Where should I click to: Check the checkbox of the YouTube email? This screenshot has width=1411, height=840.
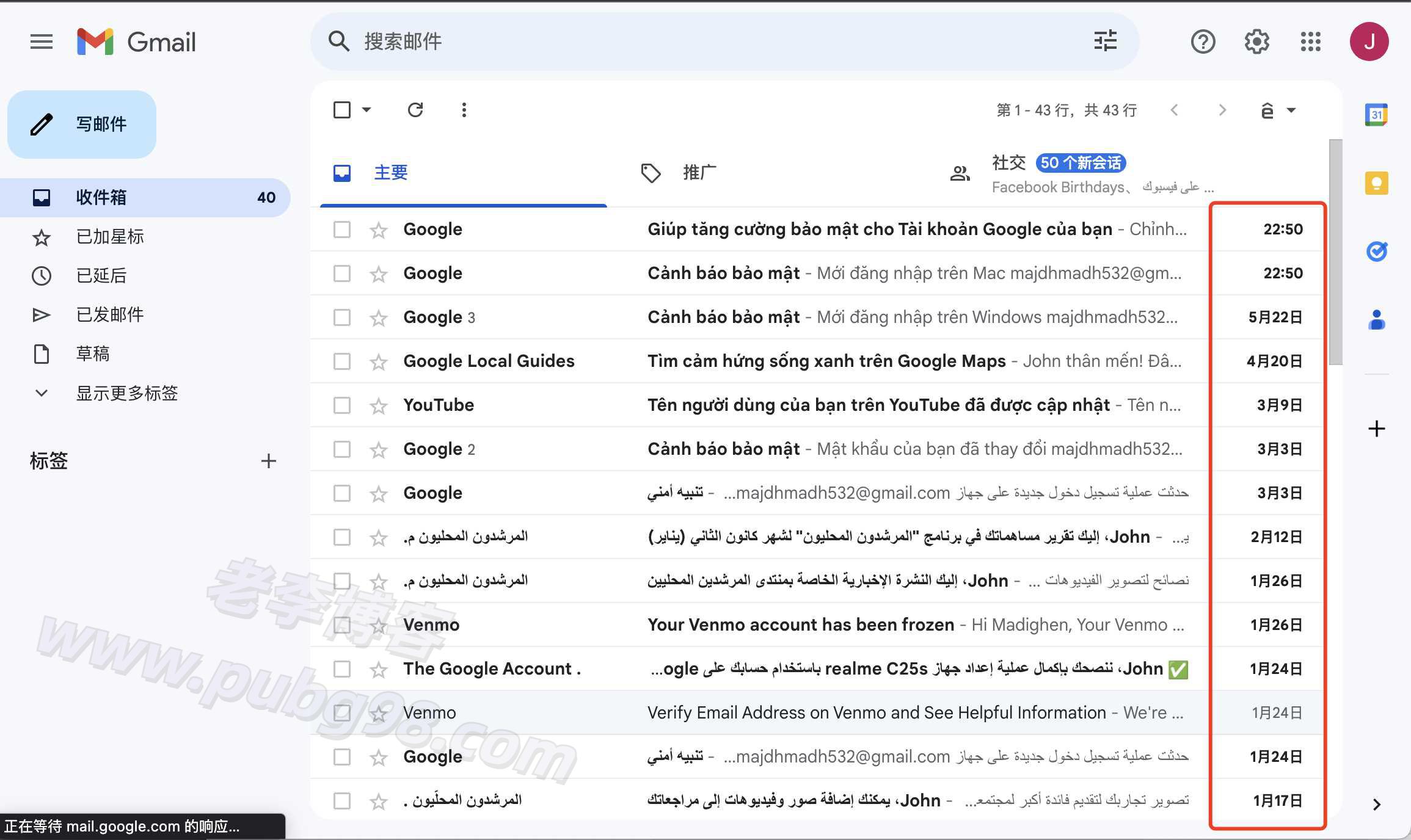click(341, 405)
